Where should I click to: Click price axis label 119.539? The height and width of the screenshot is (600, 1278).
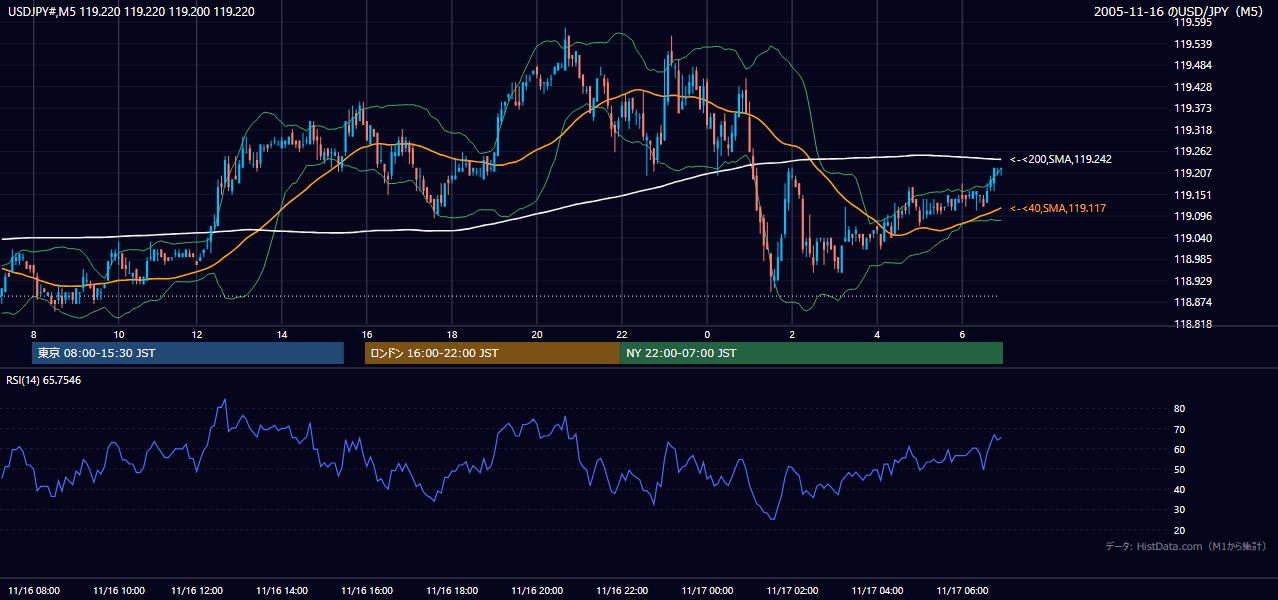tap(1193, 44)
